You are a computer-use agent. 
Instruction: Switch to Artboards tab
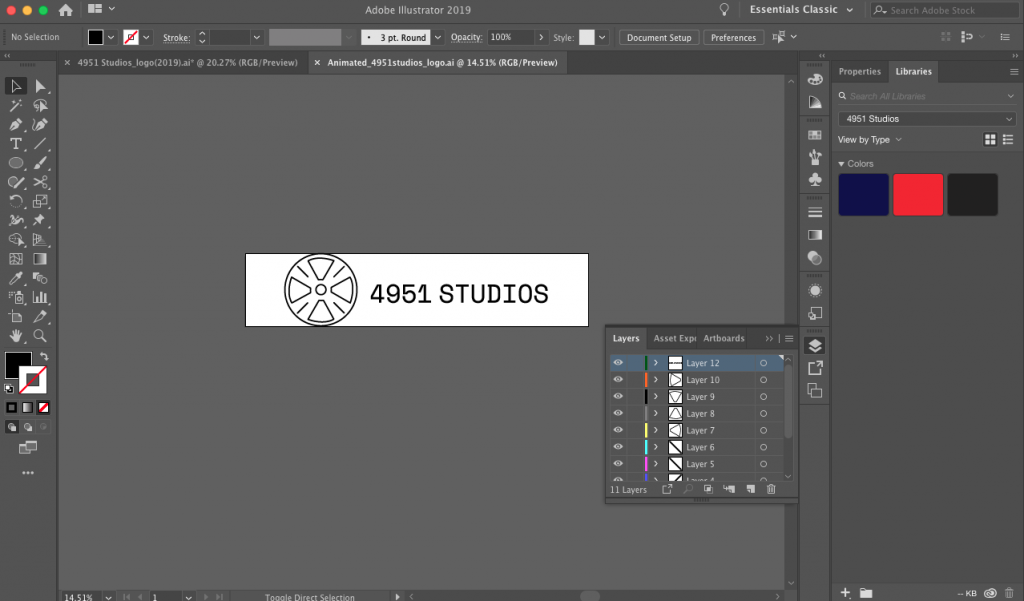coord(724,338)
